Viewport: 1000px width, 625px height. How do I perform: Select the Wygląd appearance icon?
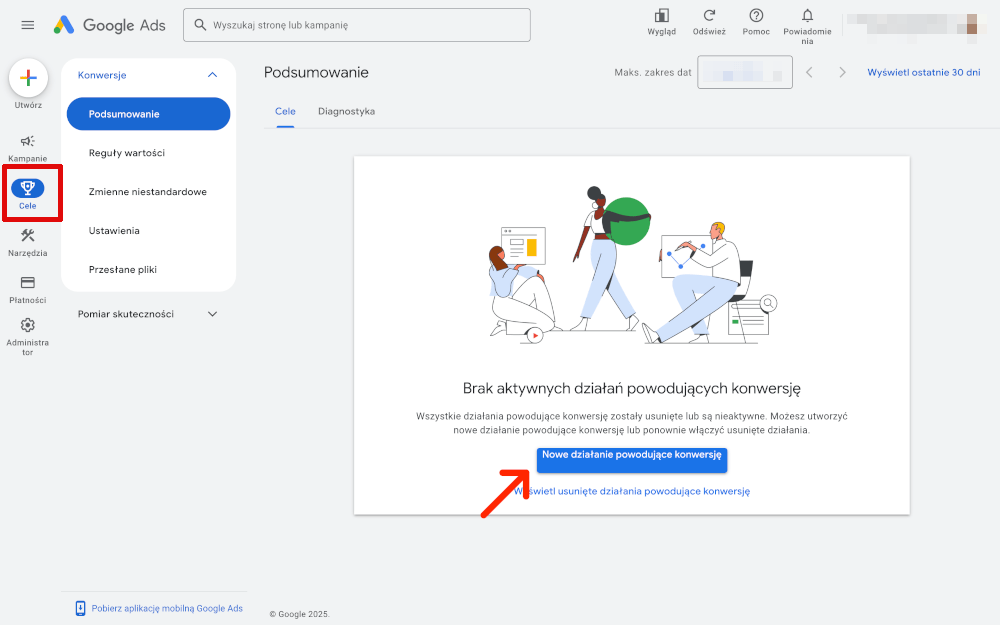(661, 16)
